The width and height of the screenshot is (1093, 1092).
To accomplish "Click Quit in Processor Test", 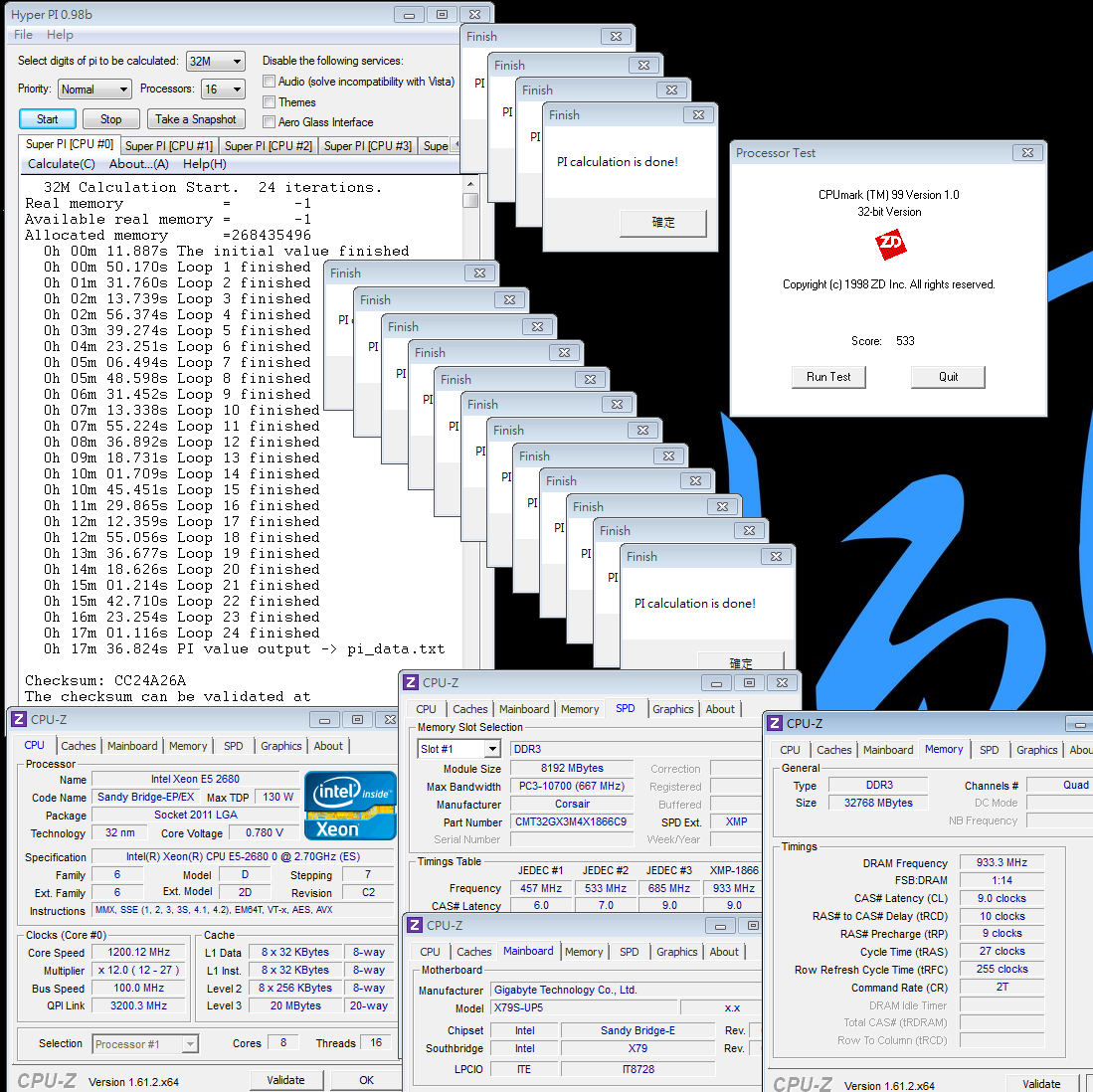I will click(x=948, y=377).
